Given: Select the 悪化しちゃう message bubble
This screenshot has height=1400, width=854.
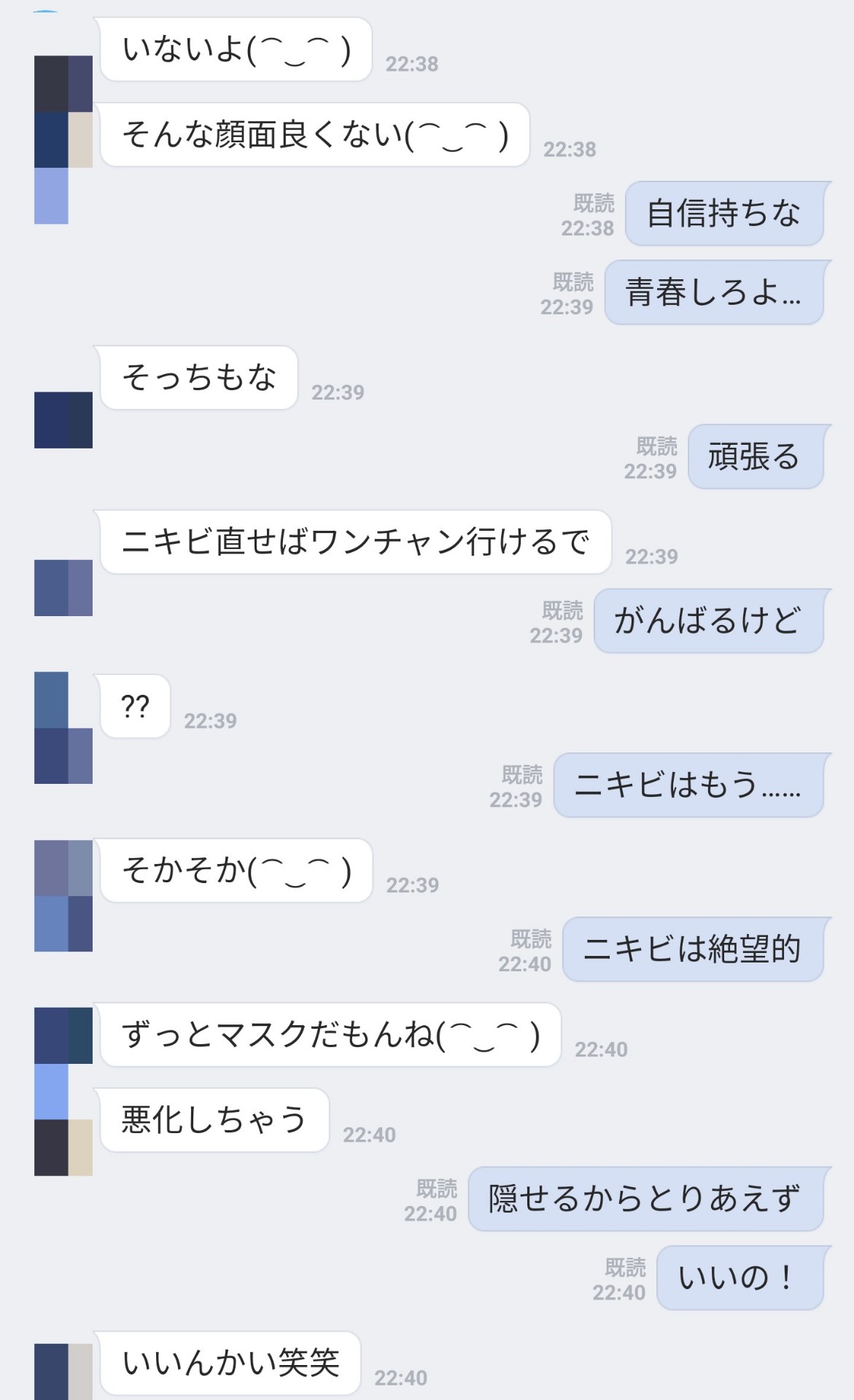Looking at the screenshot, I should pyautogui.click(x=214, y=1120).
